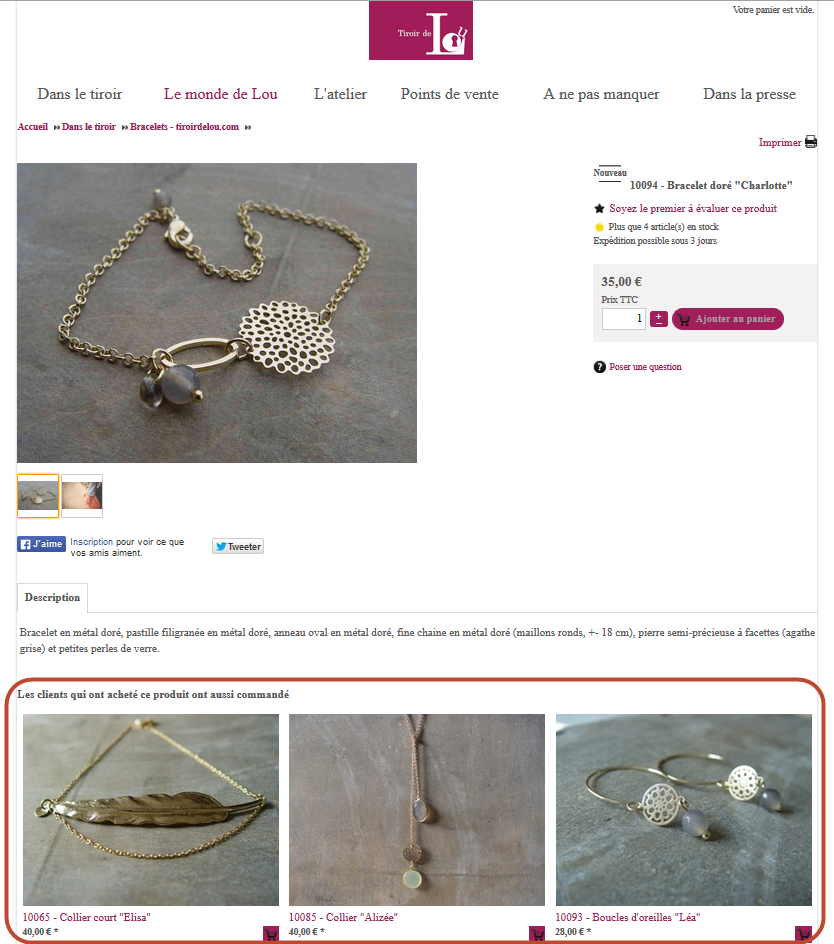Open the Boucles d'oreilles Léa product image
This screenshot has width=834, height=944.
point(683,810)
